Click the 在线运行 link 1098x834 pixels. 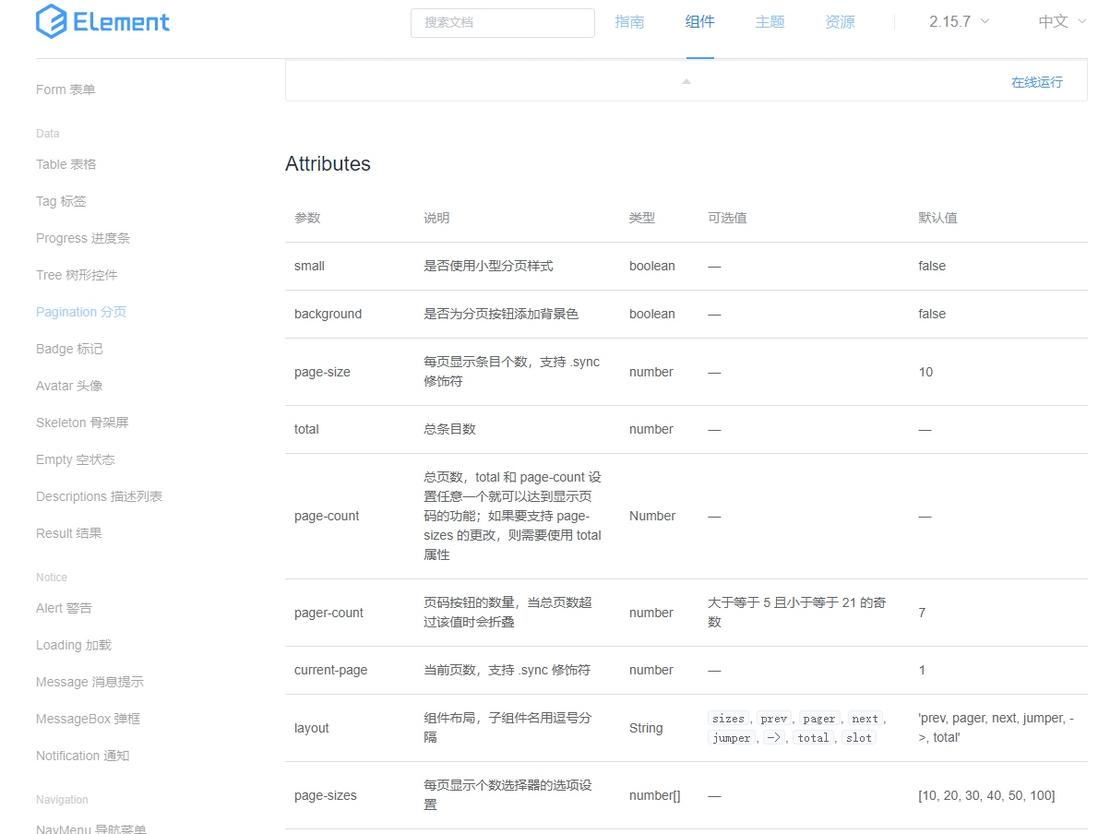point(1036,82)
